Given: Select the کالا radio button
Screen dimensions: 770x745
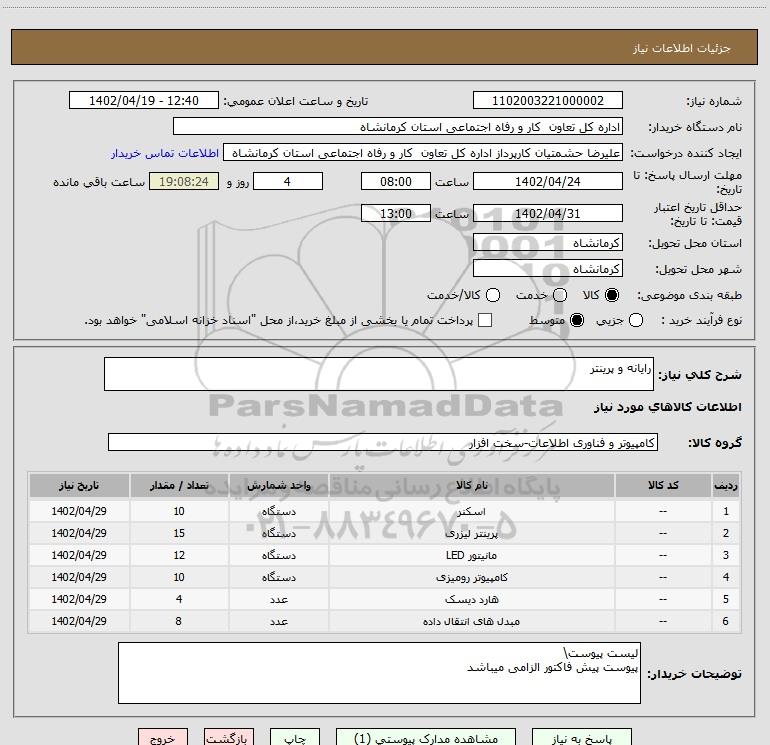Looking at the screenshot, I should coord(612,295).
